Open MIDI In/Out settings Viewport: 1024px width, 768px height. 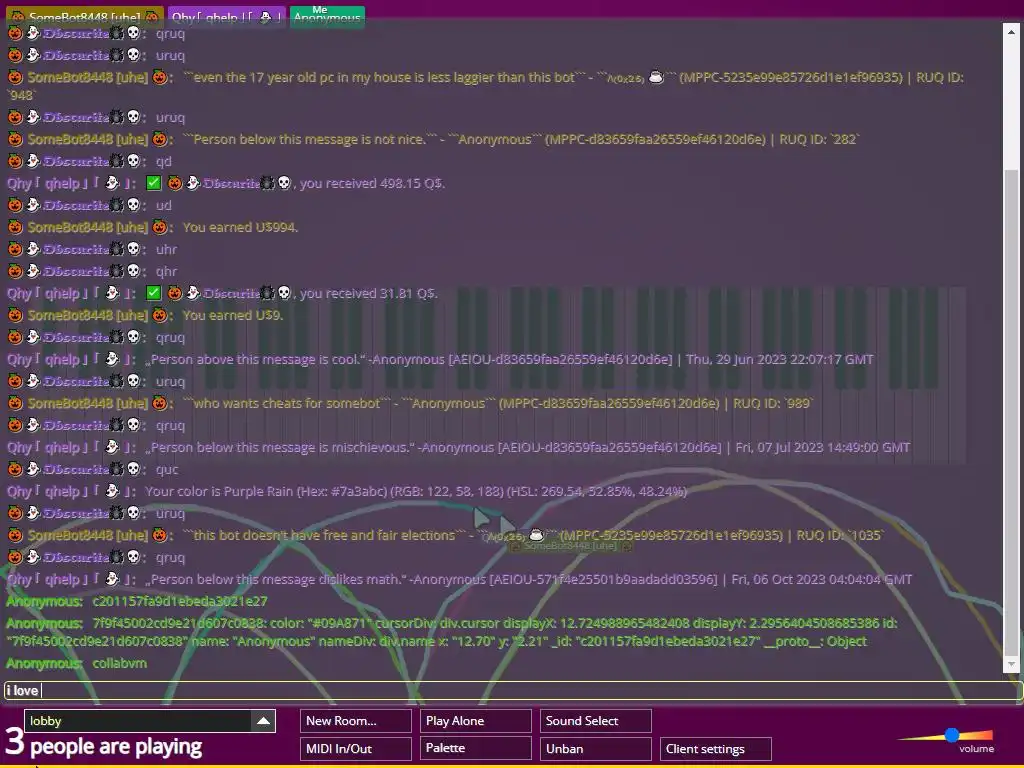[x=356, y=748]
